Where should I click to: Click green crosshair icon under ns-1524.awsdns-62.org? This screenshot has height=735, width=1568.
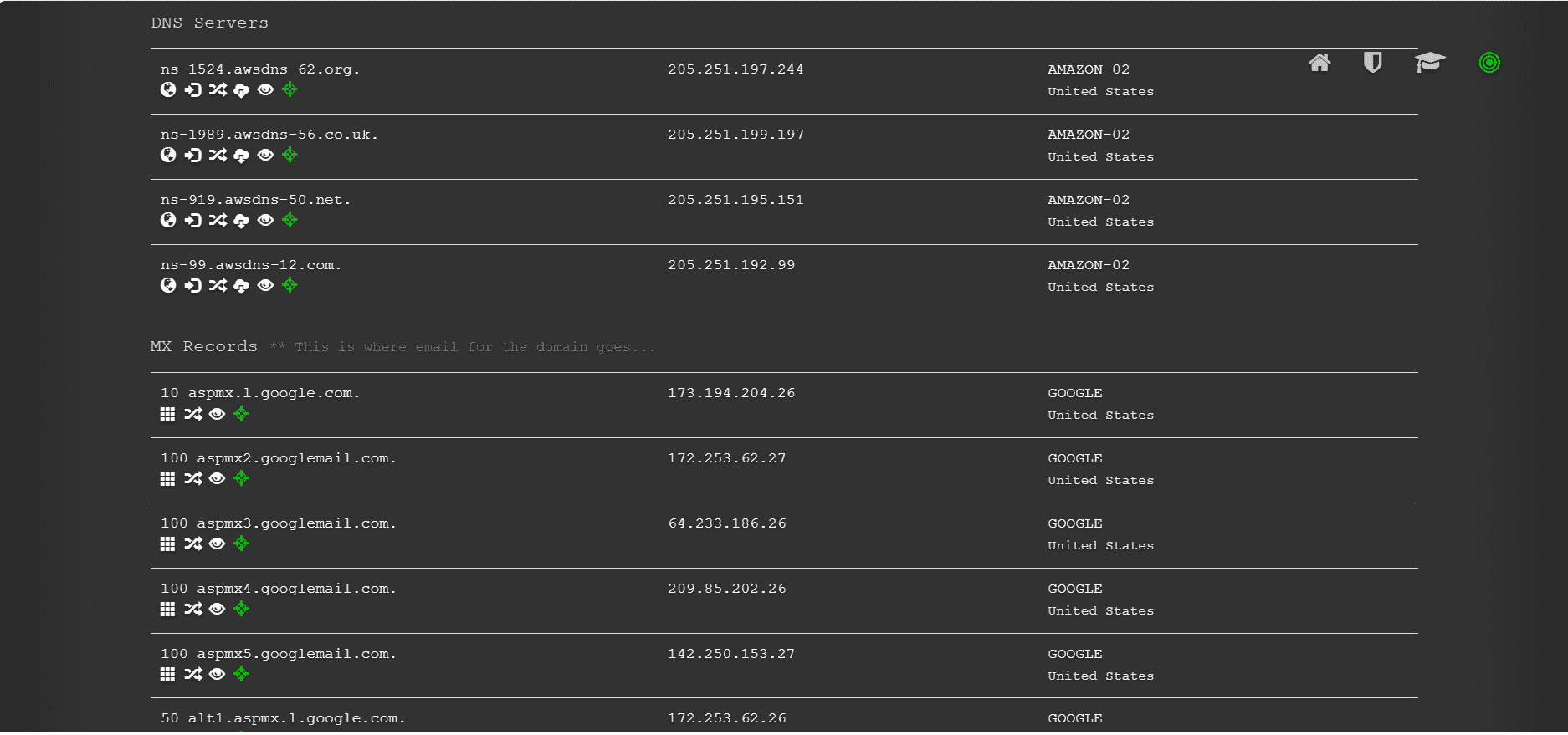(290, 89)
